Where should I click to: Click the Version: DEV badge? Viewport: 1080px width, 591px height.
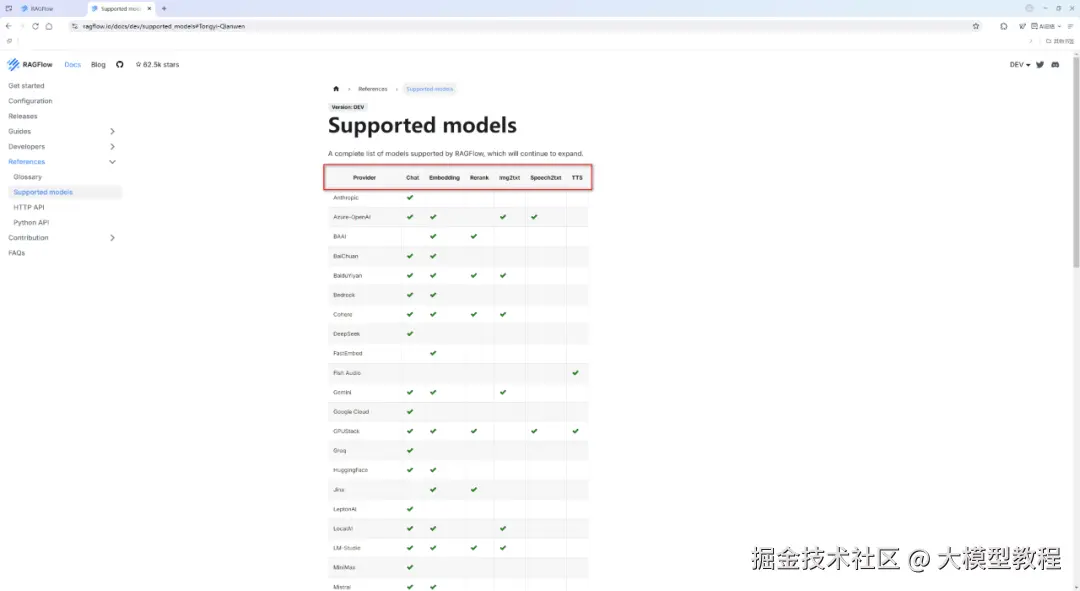point(348,107)
